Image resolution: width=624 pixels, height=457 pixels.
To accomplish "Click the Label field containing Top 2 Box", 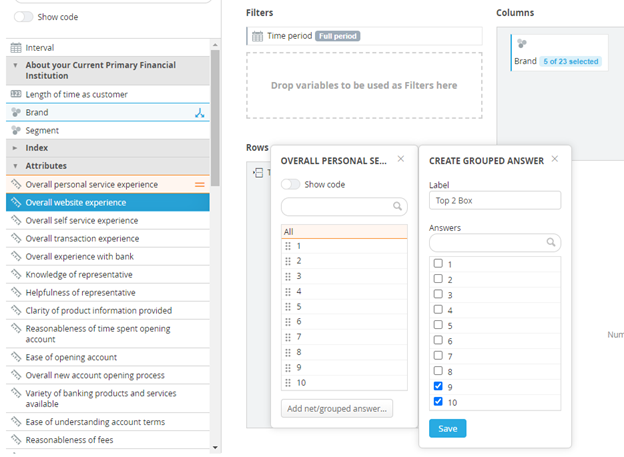I will click(495, 200).
